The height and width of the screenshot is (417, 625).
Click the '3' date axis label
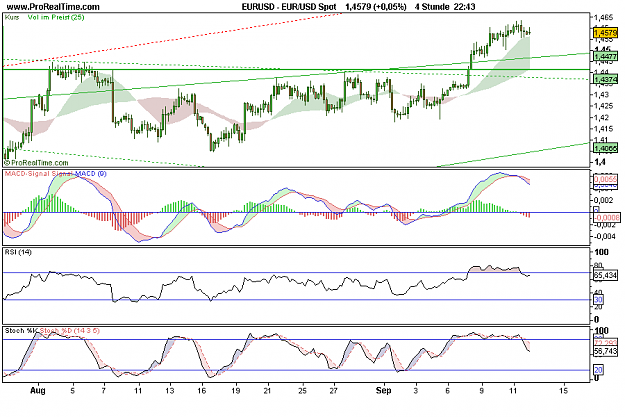416,390
